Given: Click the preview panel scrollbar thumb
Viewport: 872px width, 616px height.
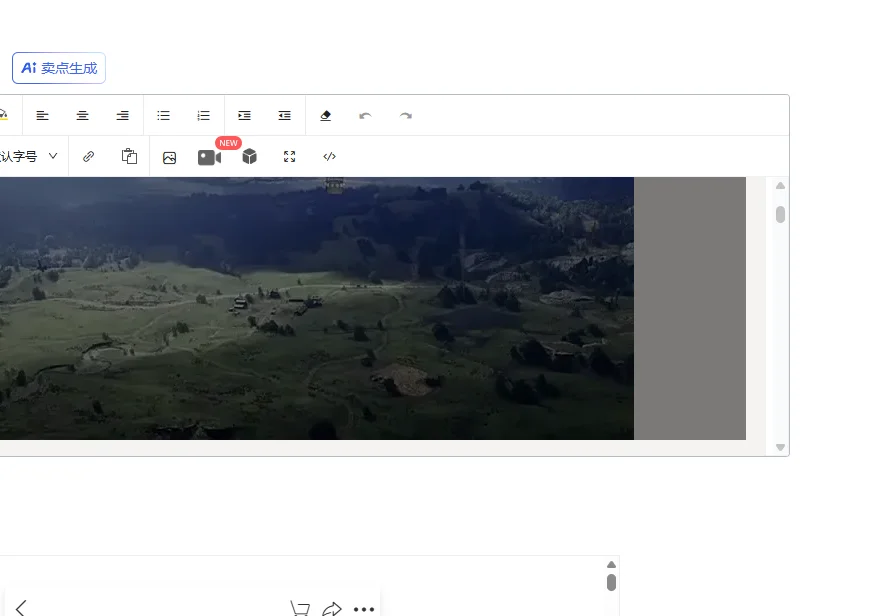Looking at the screenshot, I should pos(611,583).
